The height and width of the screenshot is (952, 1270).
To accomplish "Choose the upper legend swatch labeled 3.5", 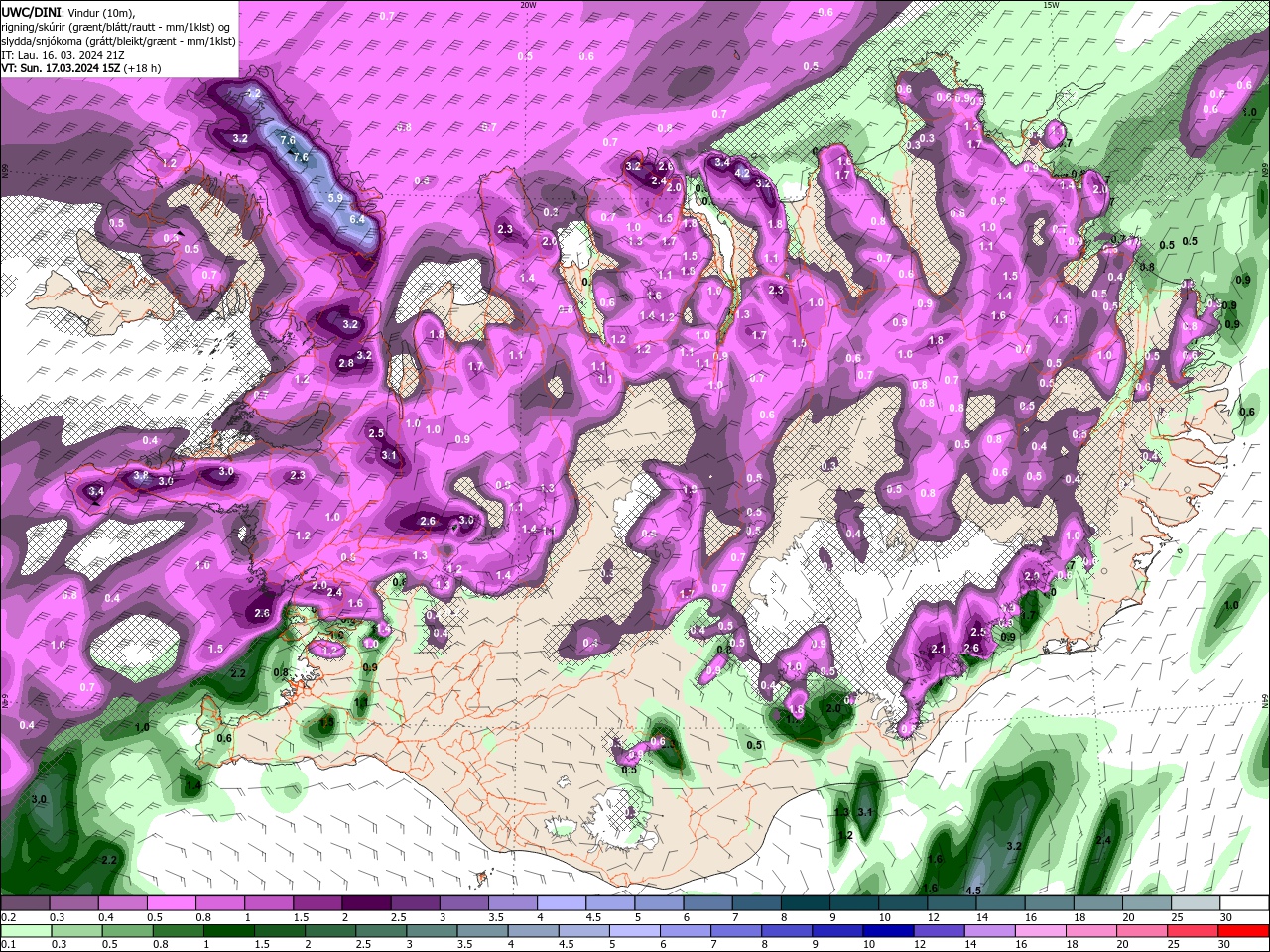I will click(512, 903).
